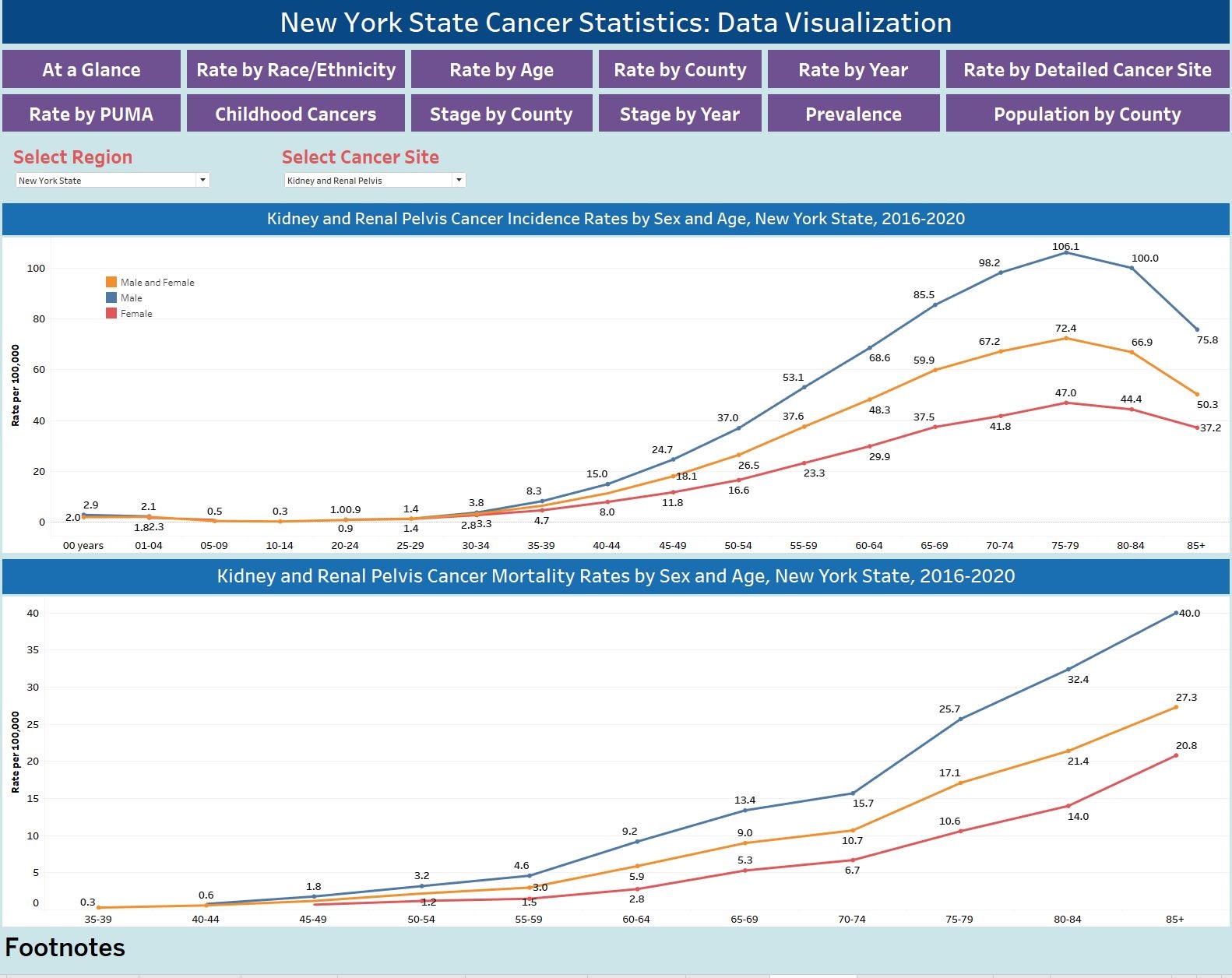This screenshot has width=1232, height=978.
Task: Click the 32.4 mortality data label
Action: 1078,679
